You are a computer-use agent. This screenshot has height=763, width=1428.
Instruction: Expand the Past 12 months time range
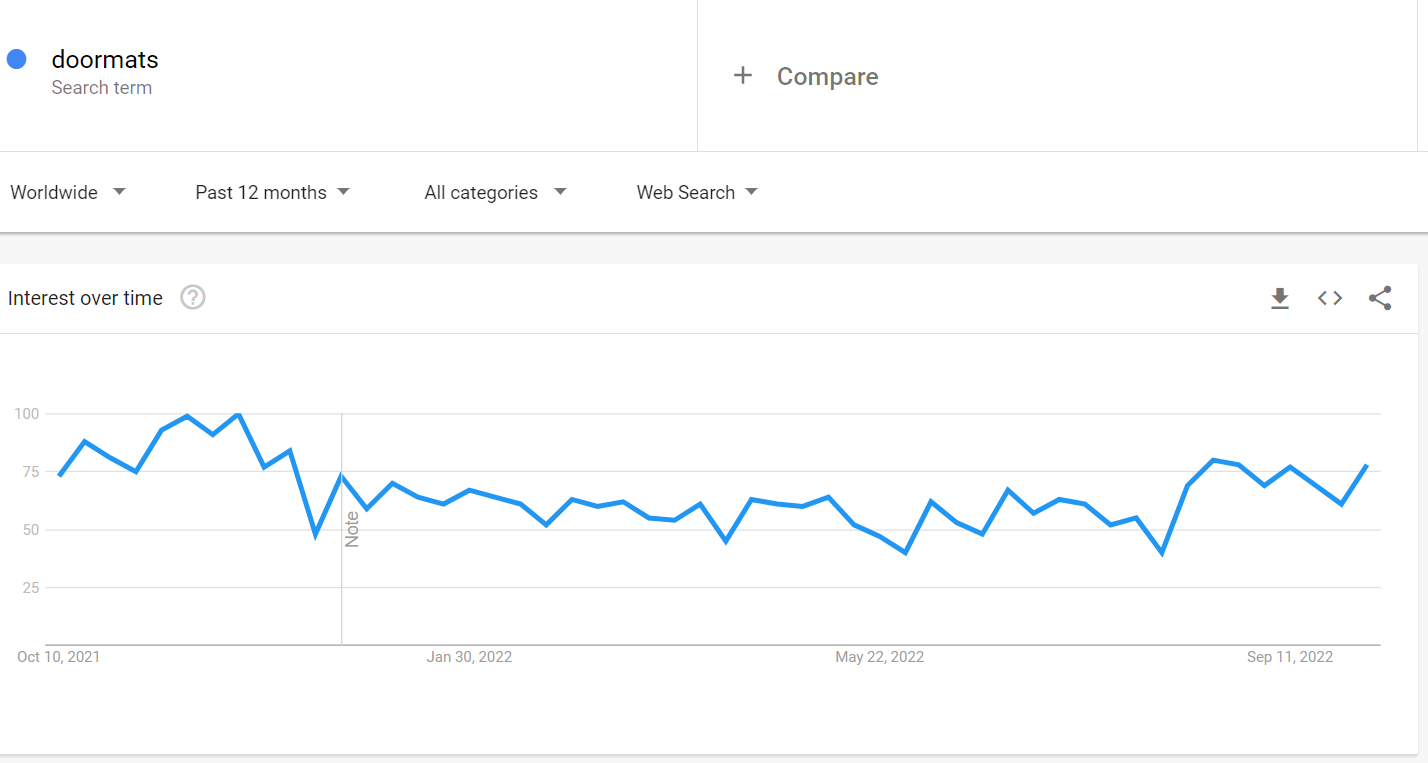273,192
